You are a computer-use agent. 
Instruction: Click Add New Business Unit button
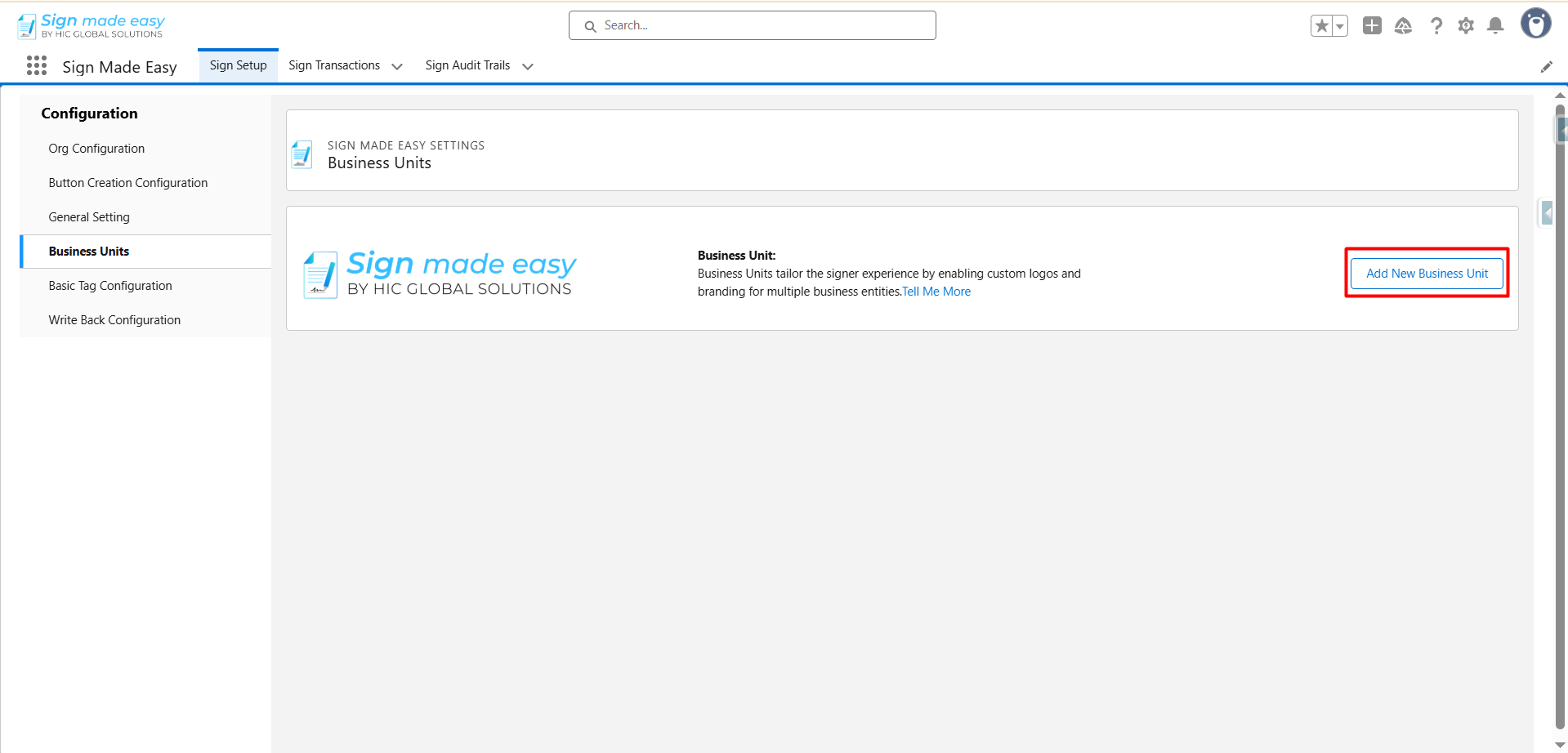tap(1427, 274)
